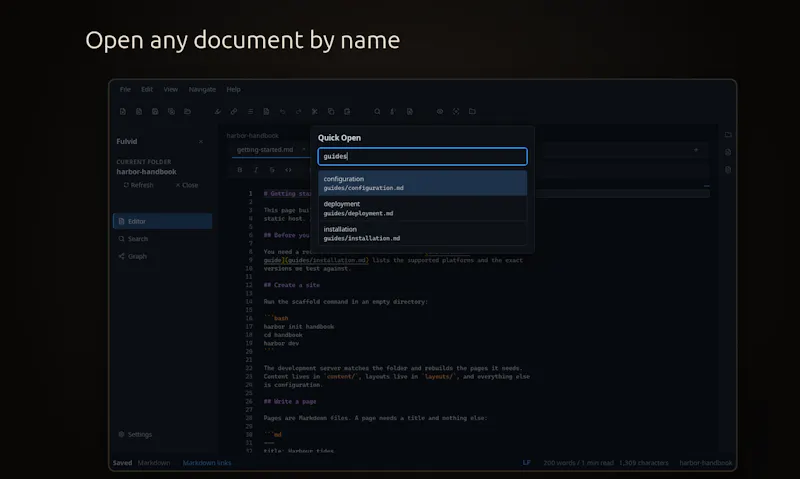Click harbor-handbook folder name in sidebar
The height and width of the screenshot is (479, 800).
tap(146, 172)
